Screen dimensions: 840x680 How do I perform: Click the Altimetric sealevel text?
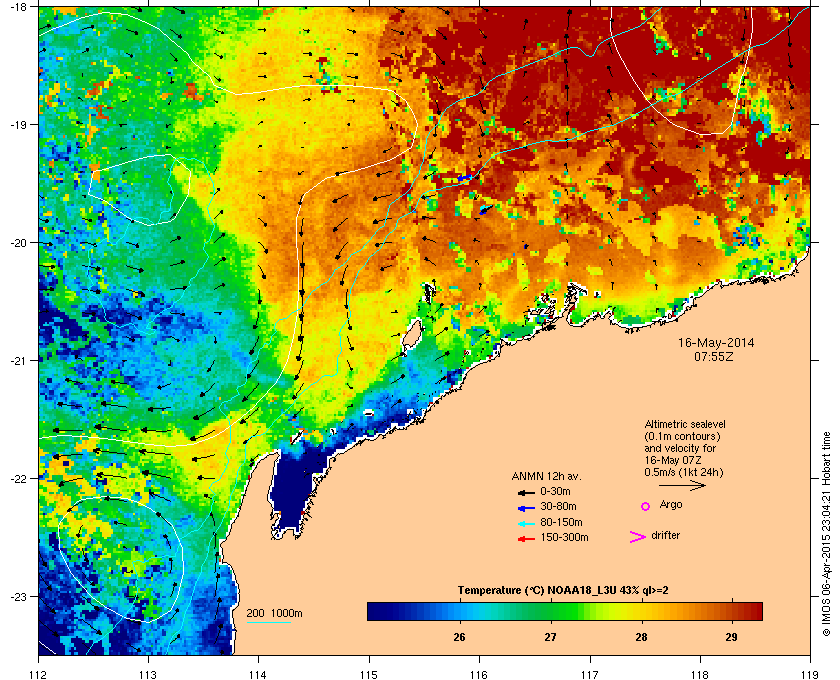[685, 424]
